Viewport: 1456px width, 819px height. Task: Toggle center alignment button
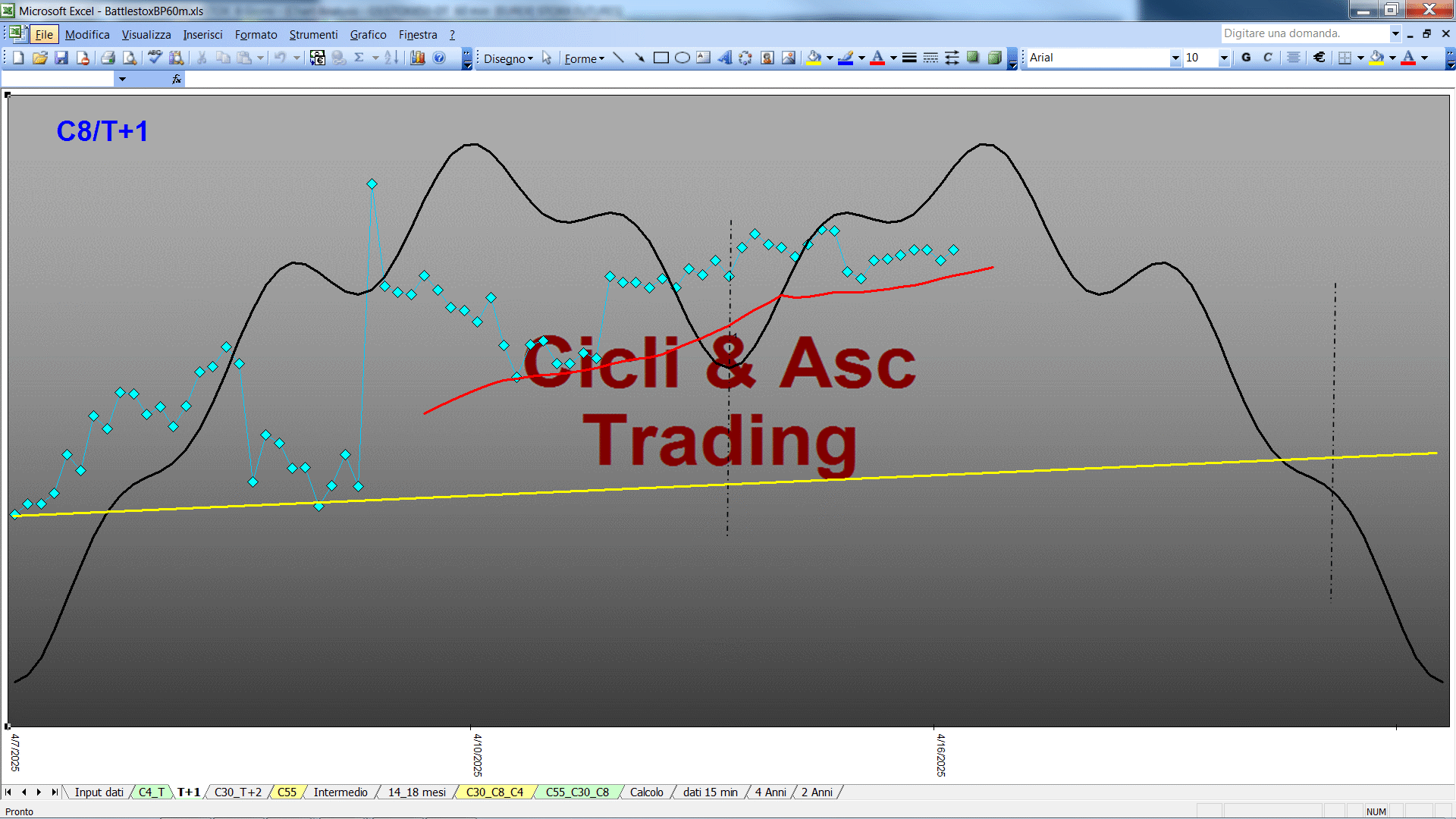pyautogui.click(x=1294, y=58)
